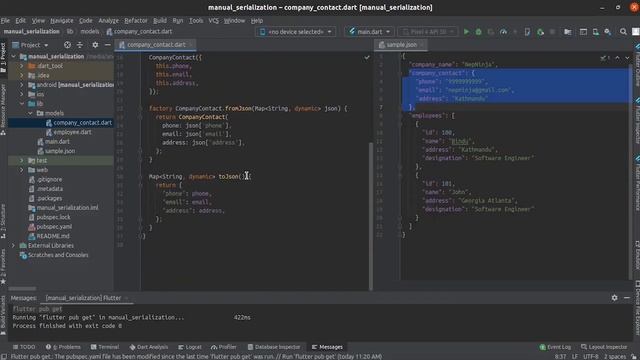Viewport: 640px width, 360px height.
Task: Open Project panel settings gear
Action: [x=95, y=45]
